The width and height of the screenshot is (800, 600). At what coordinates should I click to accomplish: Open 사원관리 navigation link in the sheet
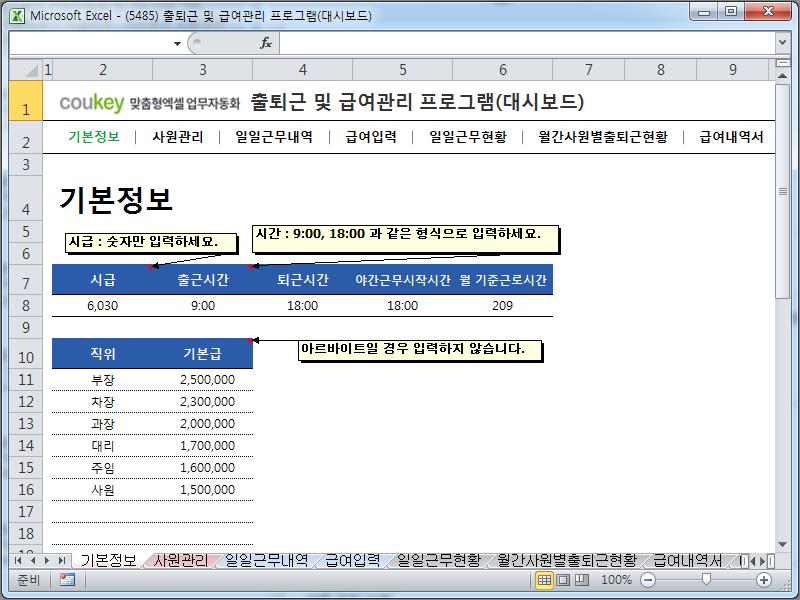point(178,137)
